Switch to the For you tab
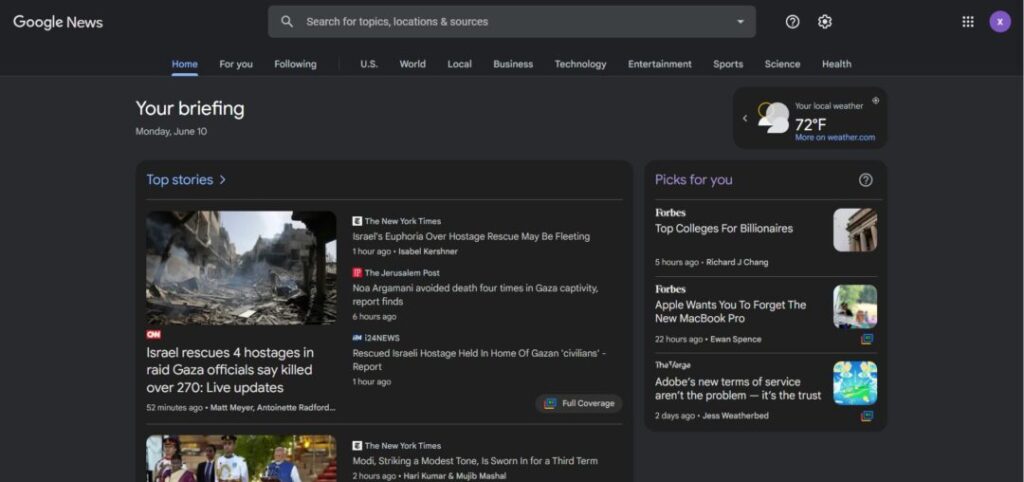 [x=236, y=64]
